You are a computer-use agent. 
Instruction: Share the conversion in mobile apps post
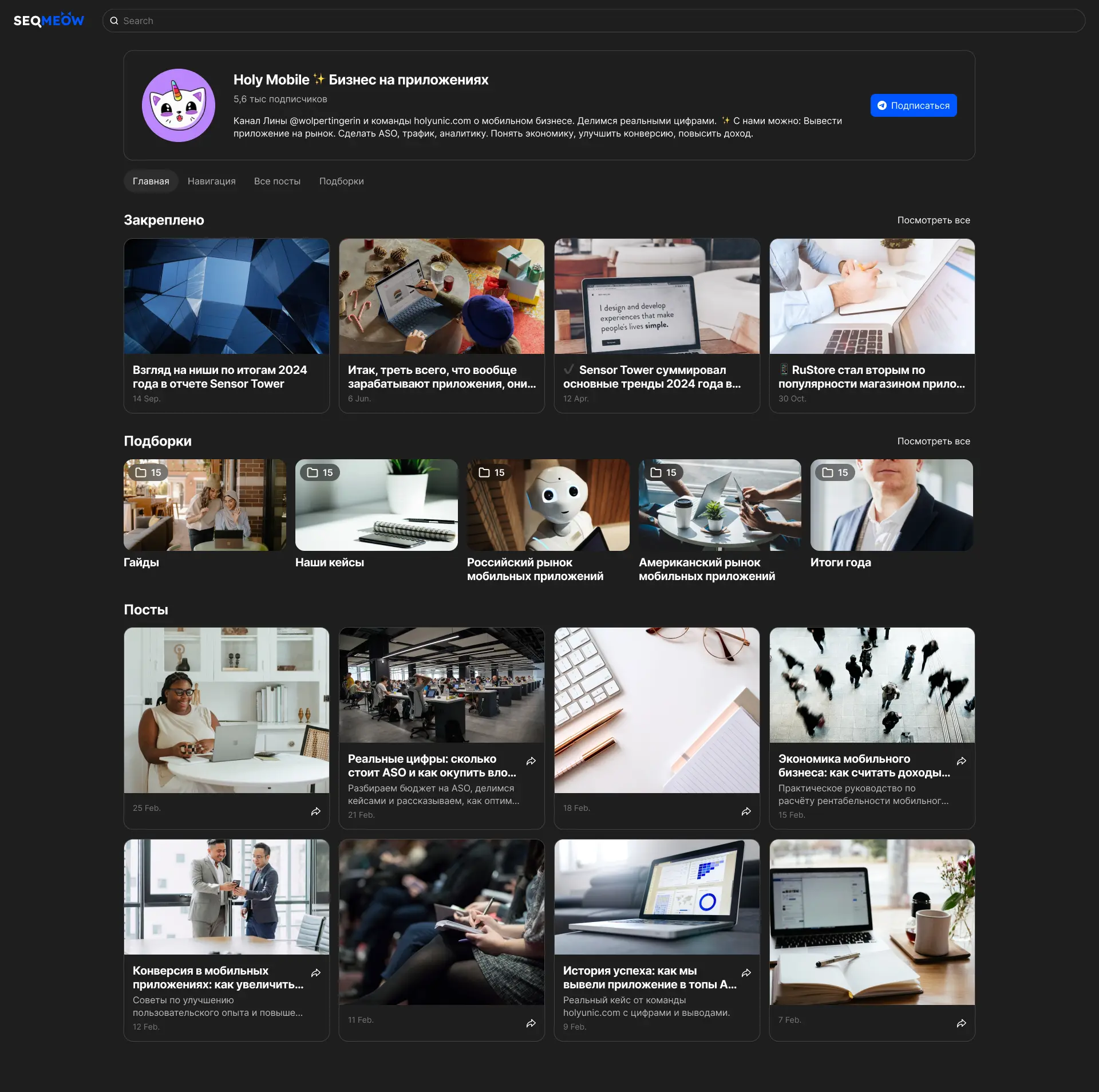(316, 973)
